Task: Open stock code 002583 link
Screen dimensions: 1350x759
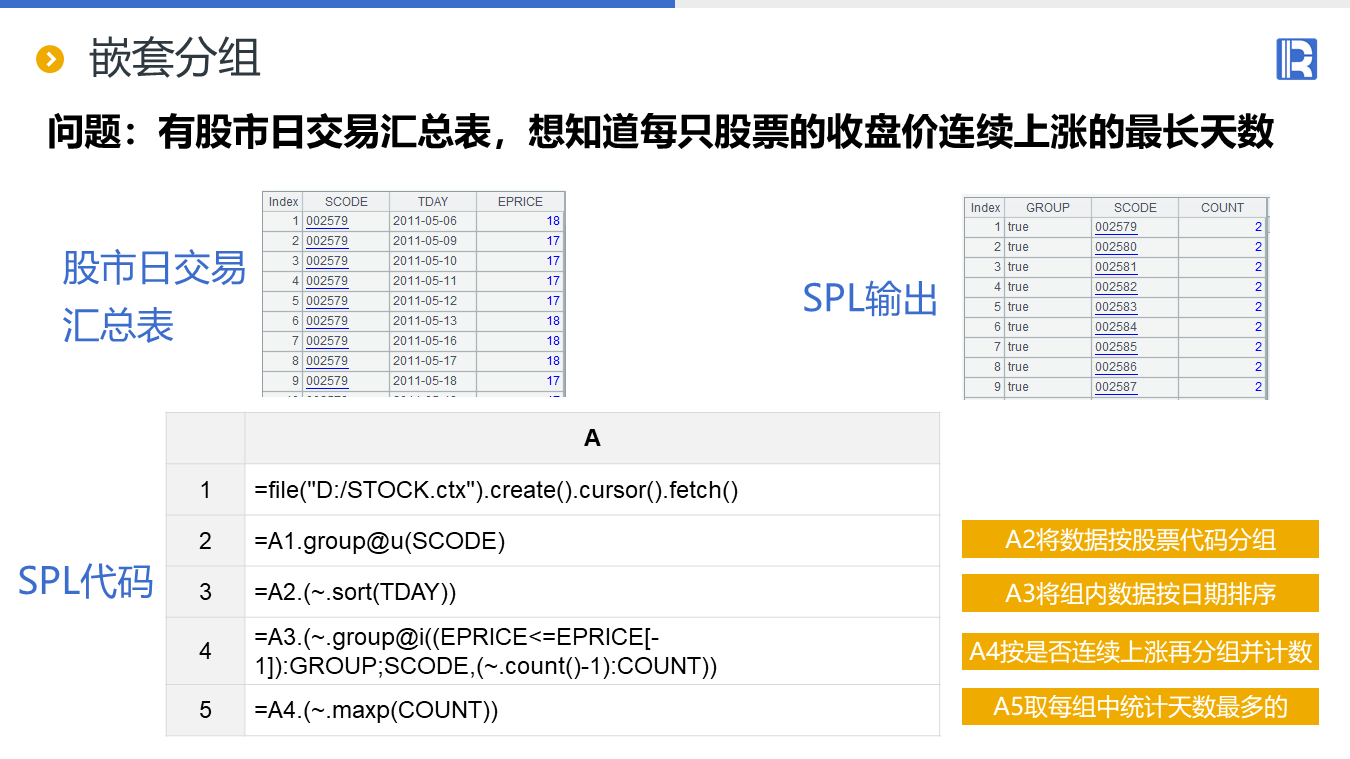Action: (1115, 307)
